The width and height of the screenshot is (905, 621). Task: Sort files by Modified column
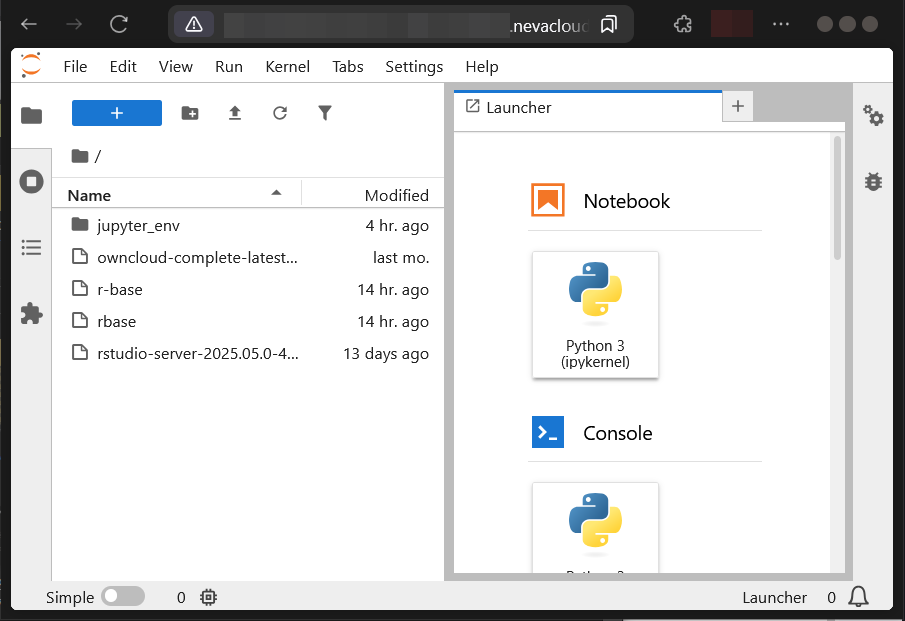[373, 195]
